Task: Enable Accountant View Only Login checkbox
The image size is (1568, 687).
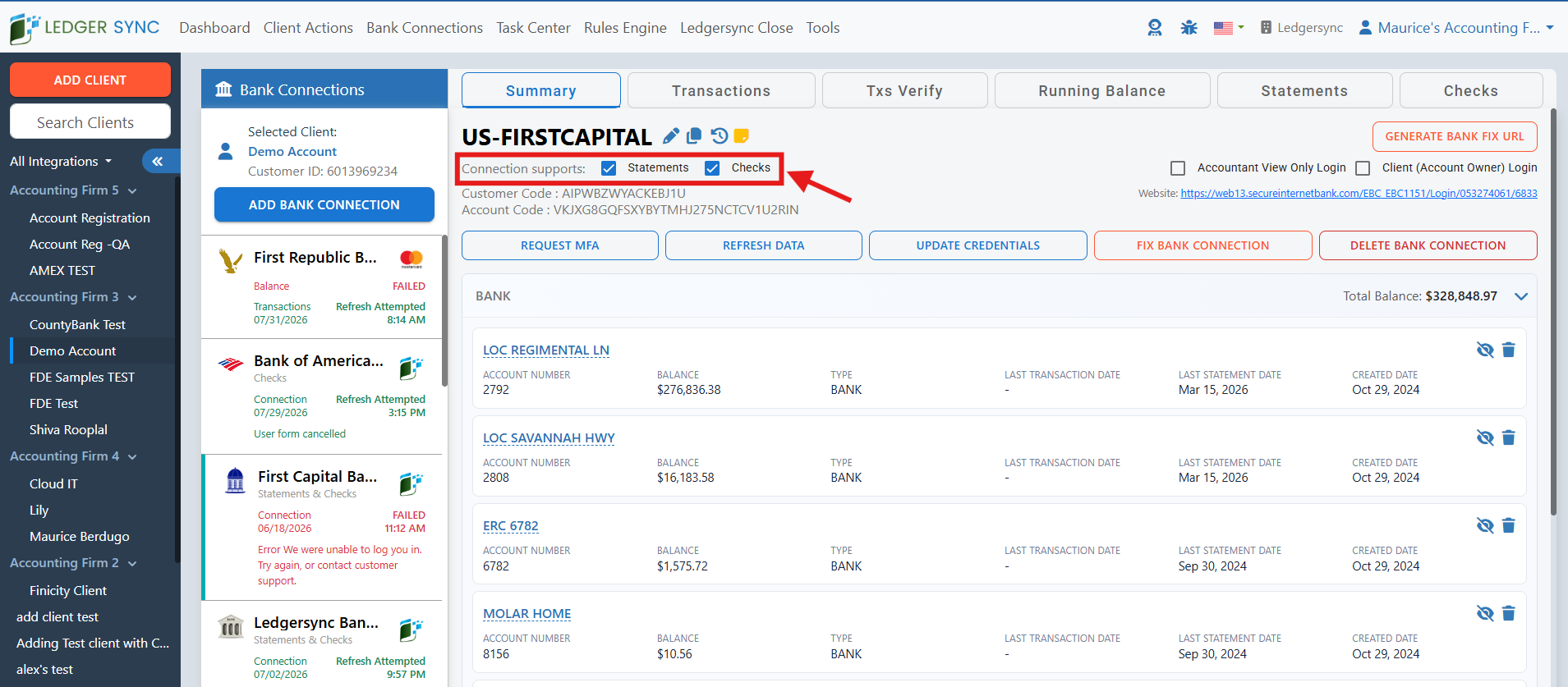Action: click(x=1178, y=168)
